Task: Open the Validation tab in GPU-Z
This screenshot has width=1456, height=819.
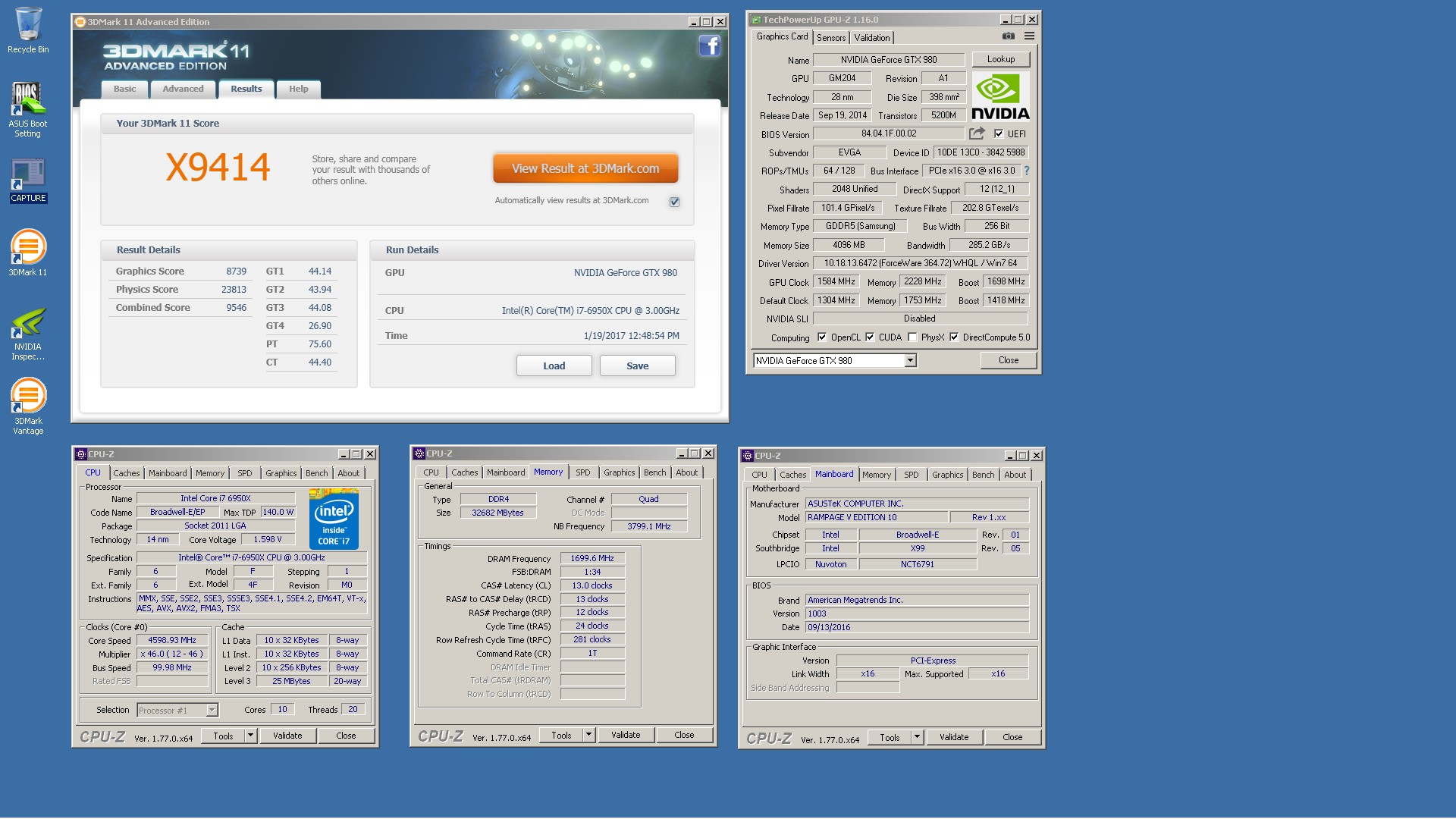Action: tap(872, 38)
